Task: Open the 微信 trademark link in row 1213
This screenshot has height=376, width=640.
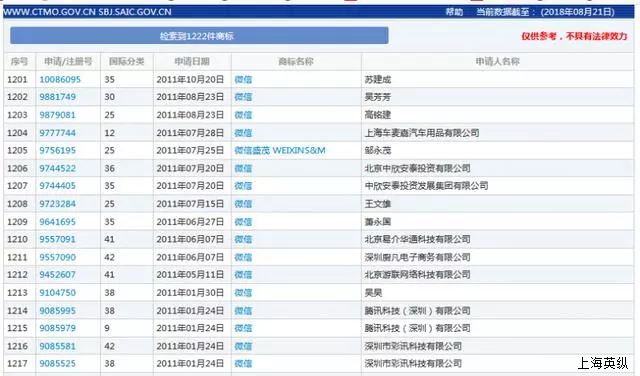Action: click(x=243, y=293)
